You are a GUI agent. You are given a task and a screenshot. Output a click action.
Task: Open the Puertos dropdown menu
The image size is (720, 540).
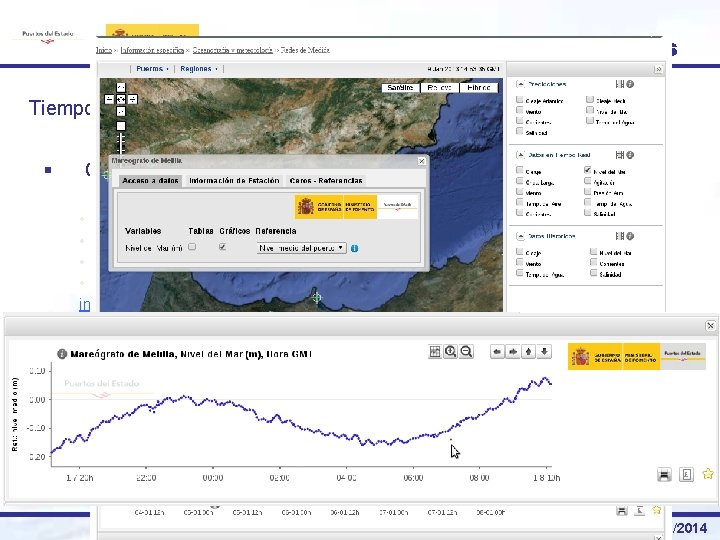click(152, 69)
